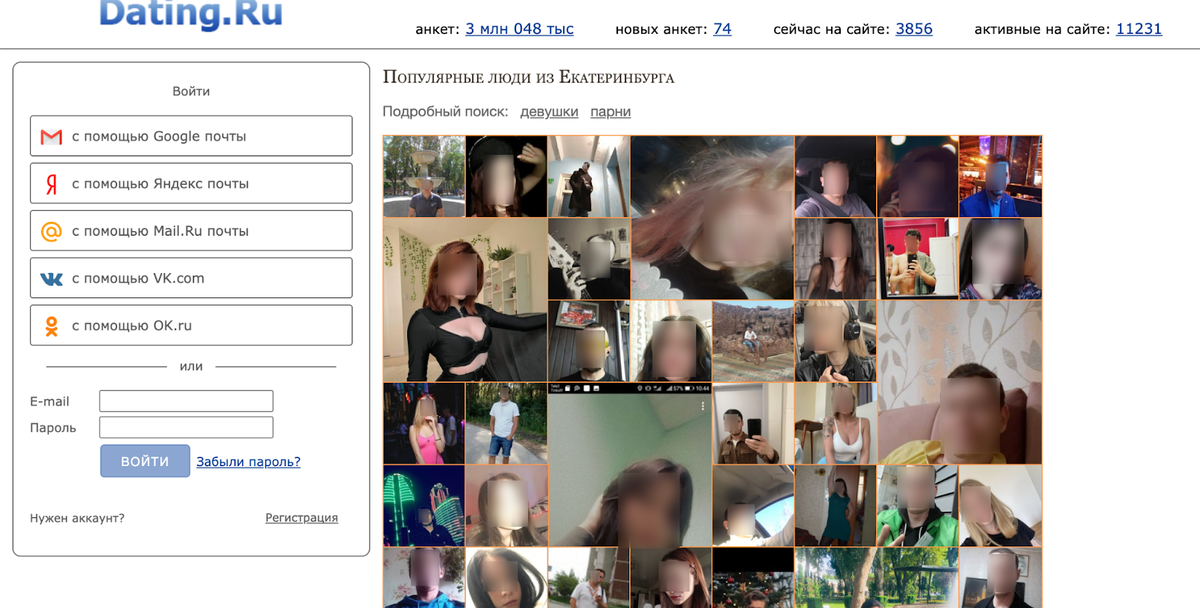Open profile photo of man by fountain
This screenshot has height=608, width=1200.
(424, 177)
